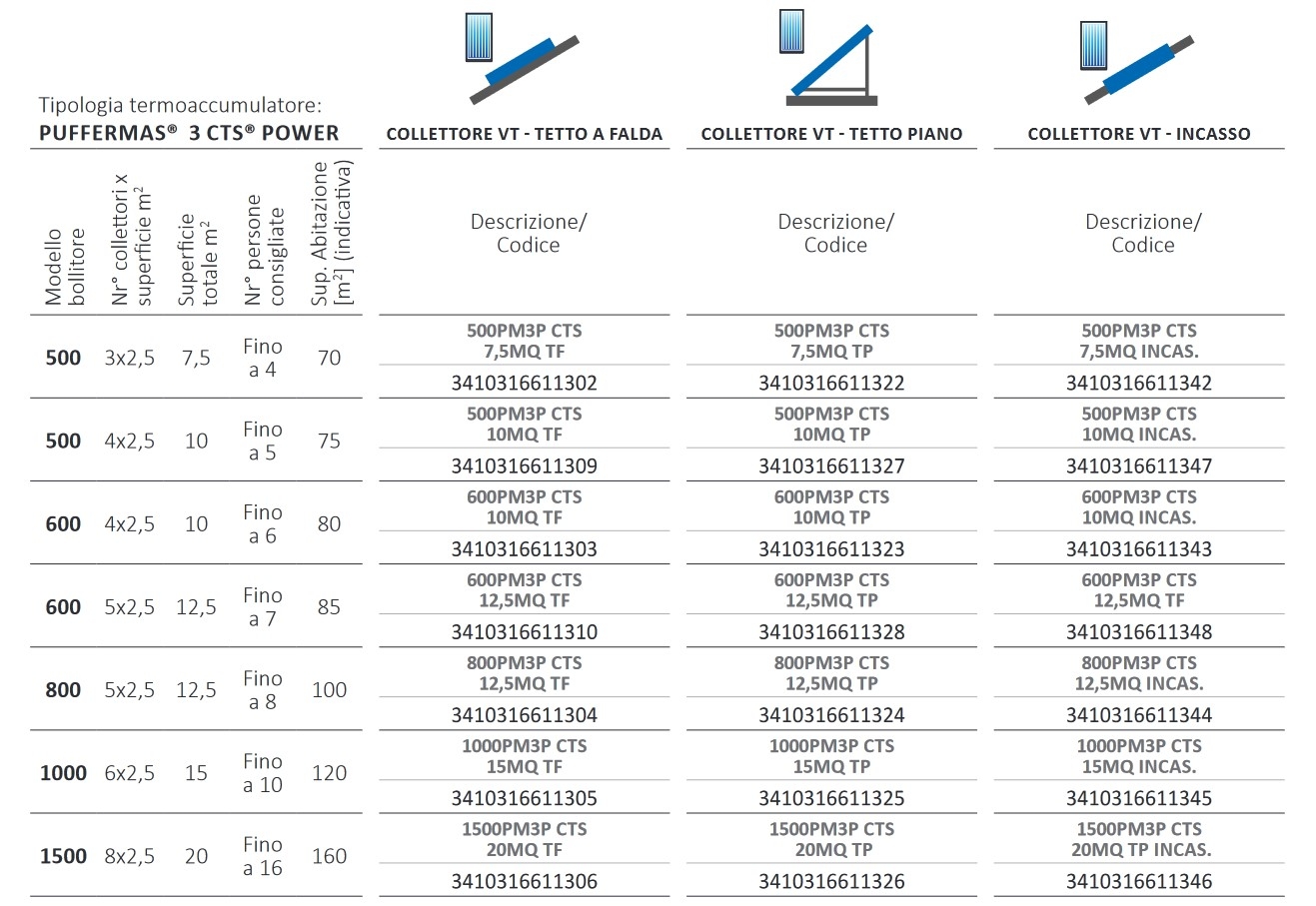The width and height of the screenshot is (1316, 906).
Task: Select code 3410316611327
Action: pos(832,465)
